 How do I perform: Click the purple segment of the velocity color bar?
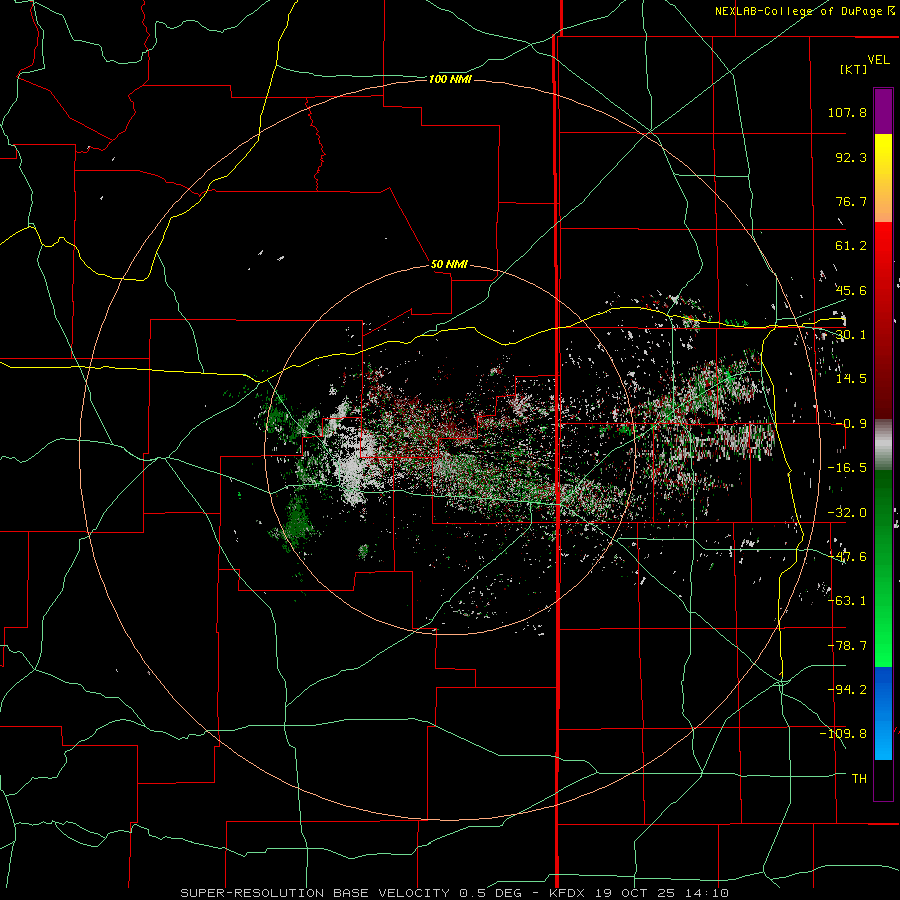coord(883,111)
